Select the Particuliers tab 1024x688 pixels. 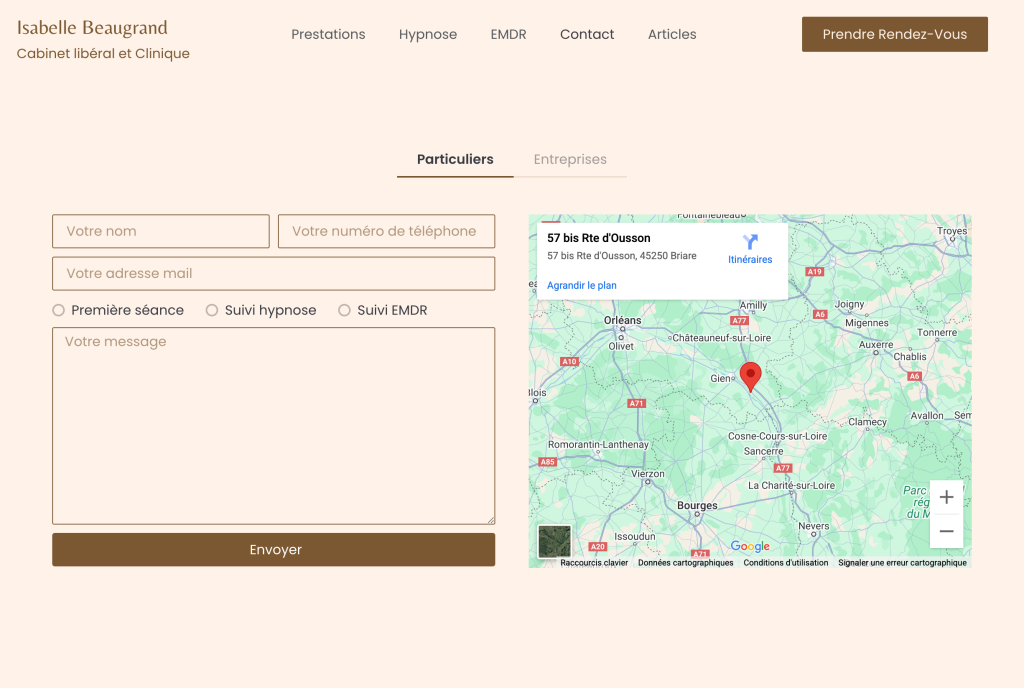coord(455,159)
